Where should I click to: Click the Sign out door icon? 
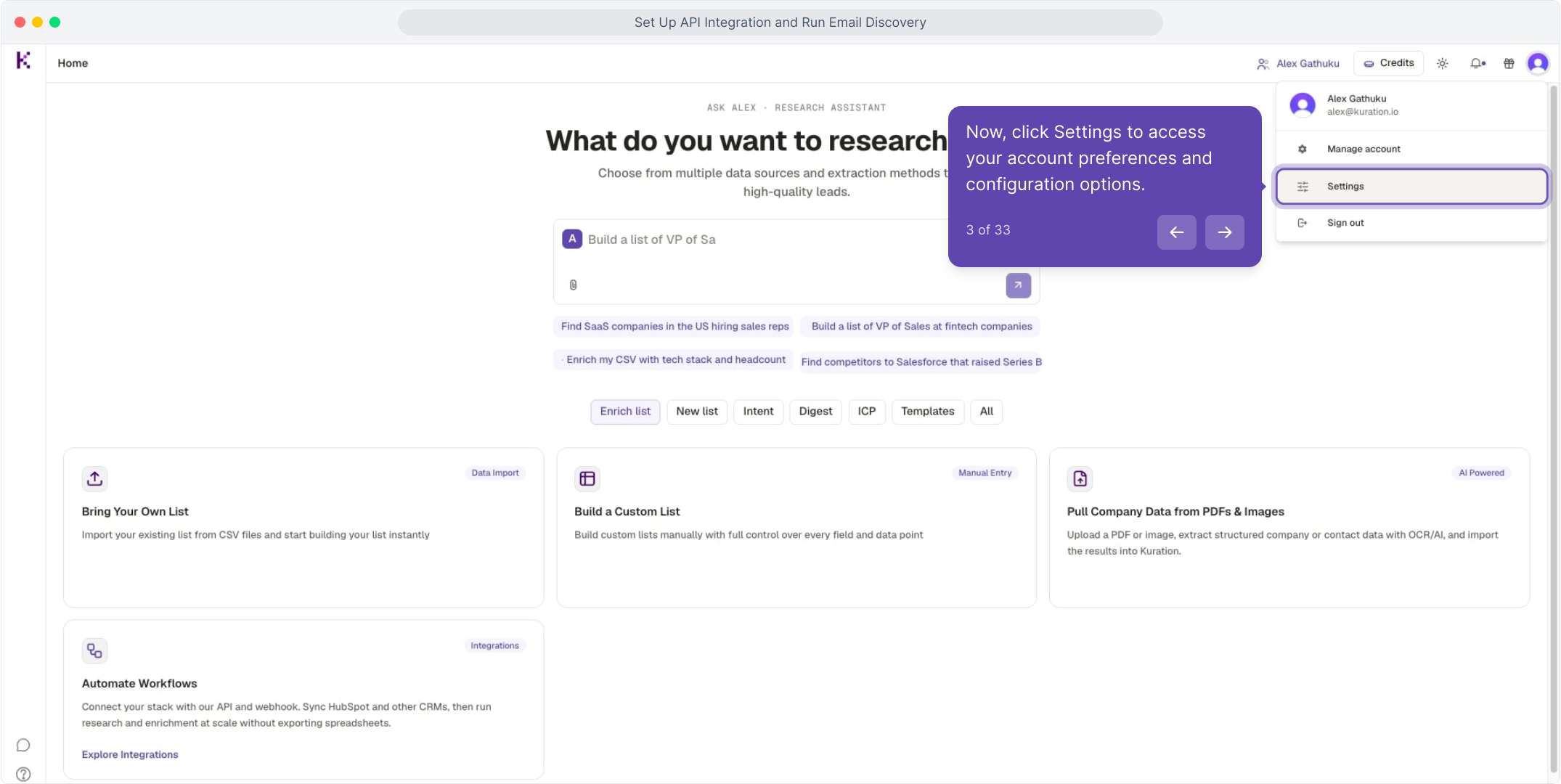[1303, 223]
